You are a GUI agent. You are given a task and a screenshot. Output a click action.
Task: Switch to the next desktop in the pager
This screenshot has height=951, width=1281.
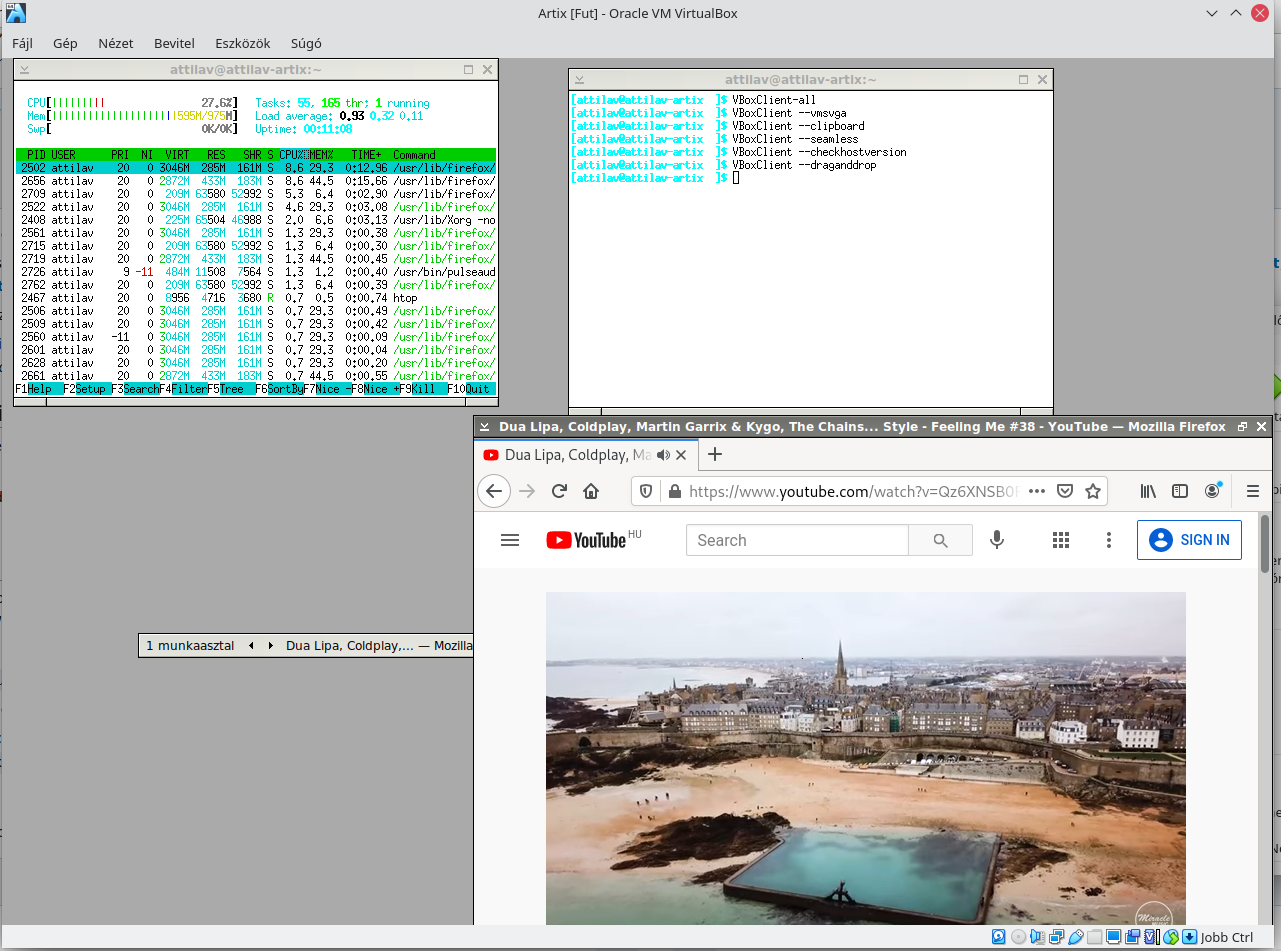pos(270,646)
